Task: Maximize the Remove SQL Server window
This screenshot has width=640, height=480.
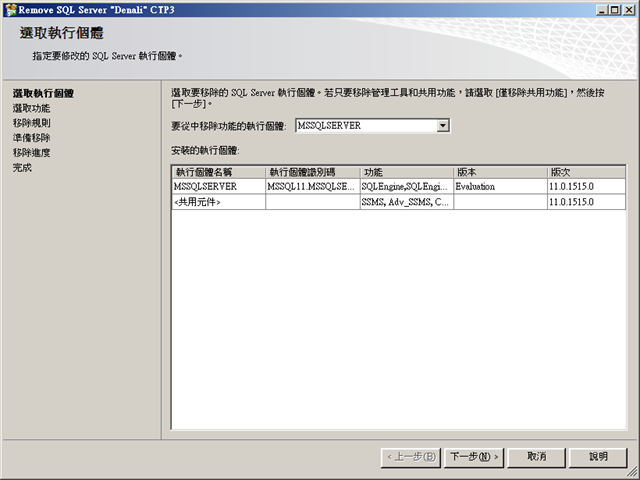Action: [x=615, y=10]
